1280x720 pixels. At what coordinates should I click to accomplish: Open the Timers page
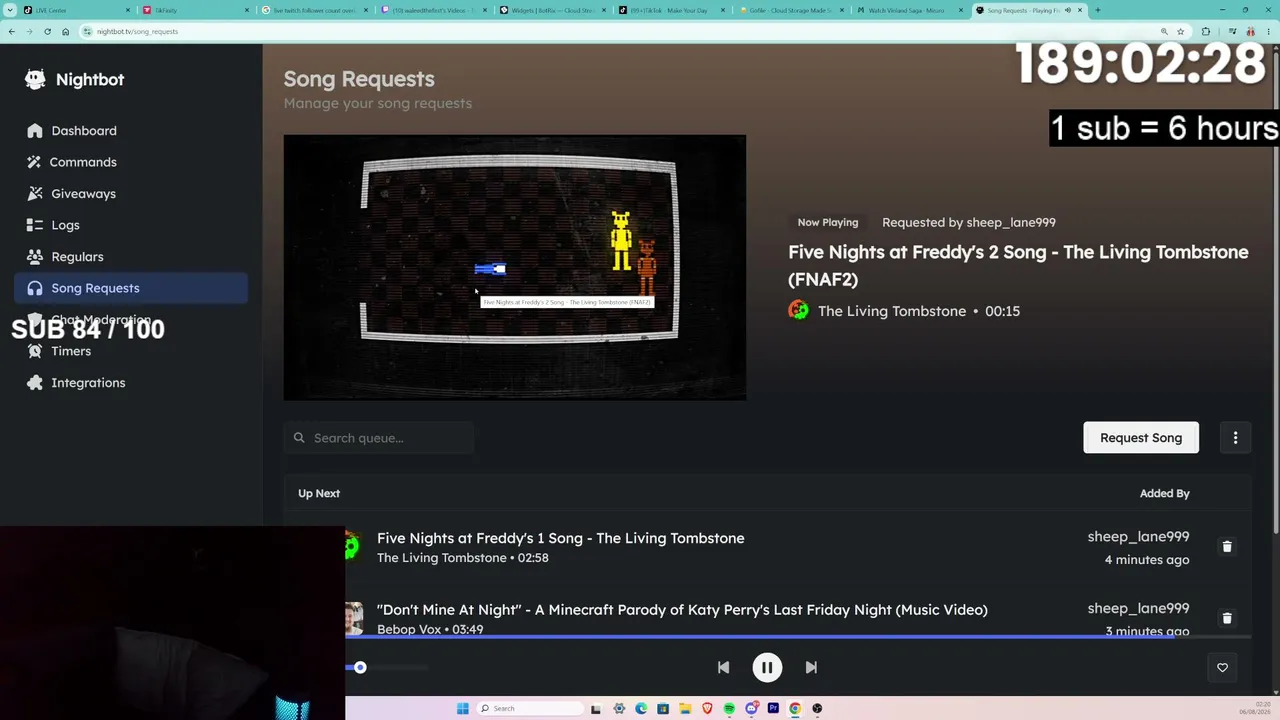pyautogui.click(x=131, y=351)
